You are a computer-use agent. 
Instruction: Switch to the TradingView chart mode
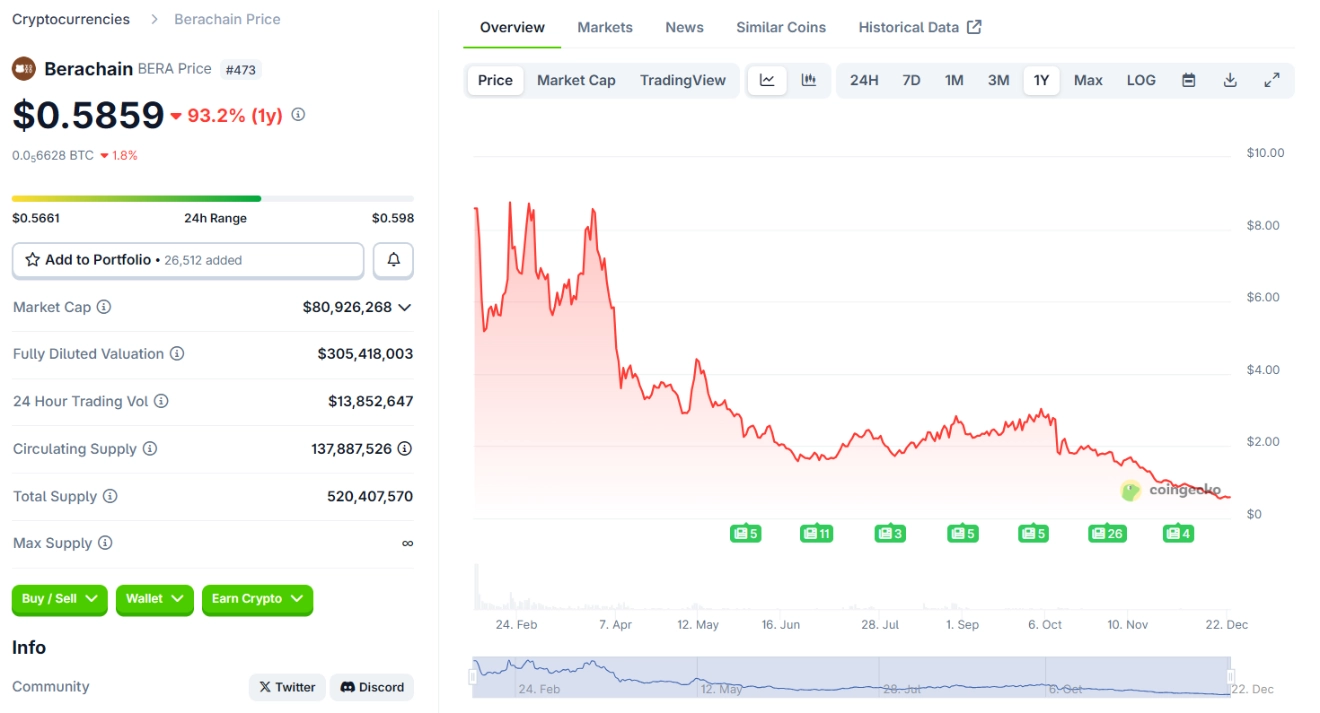(x=683, y=80)
